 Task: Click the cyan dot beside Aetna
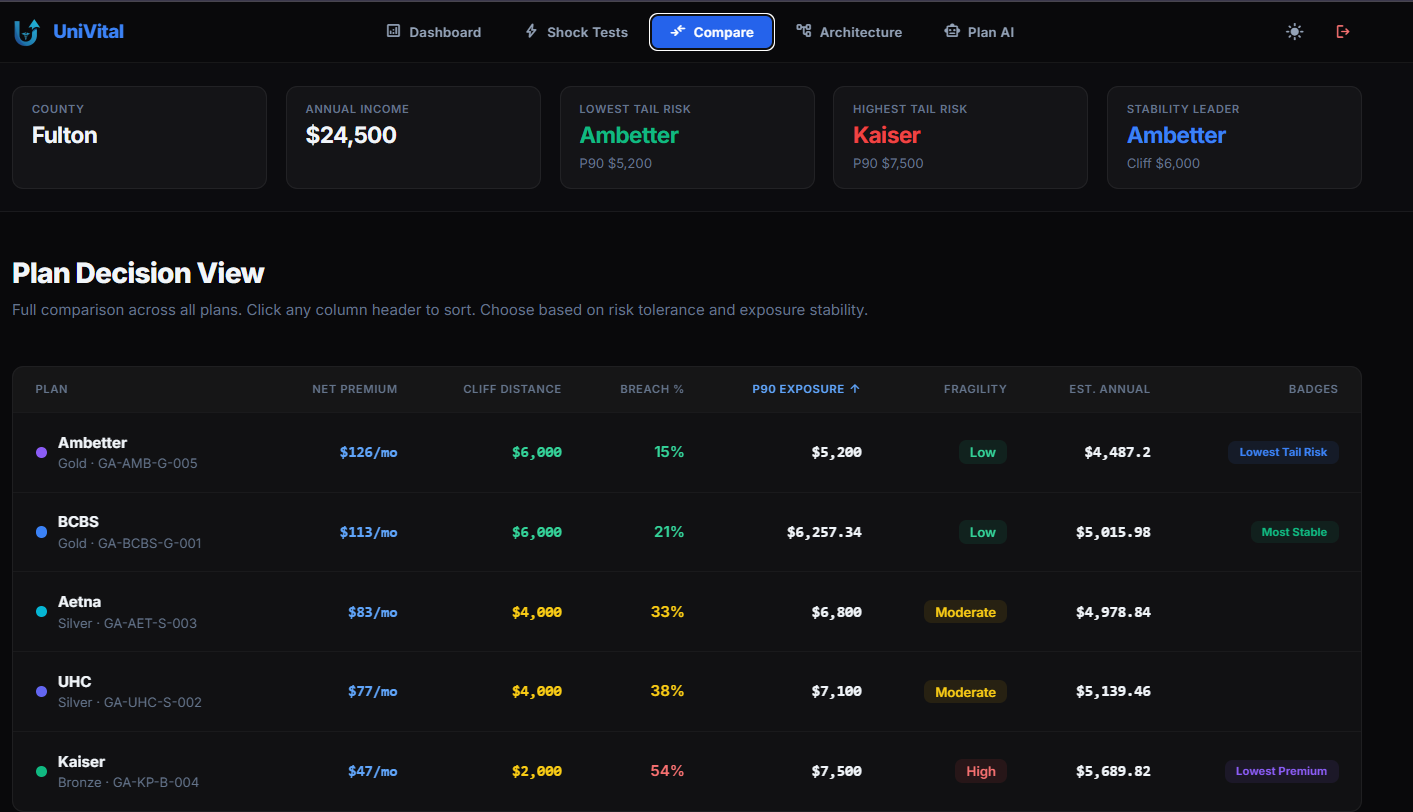coord(41,612)
